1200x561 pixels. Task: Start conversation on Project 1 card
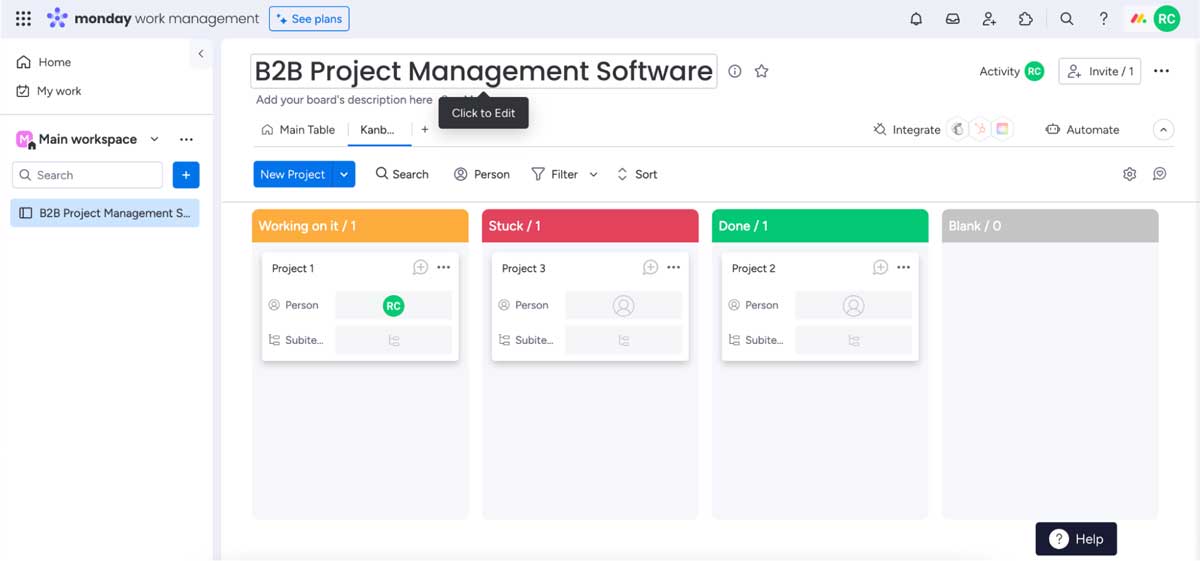pyautogui.click(x=421, y=268)
